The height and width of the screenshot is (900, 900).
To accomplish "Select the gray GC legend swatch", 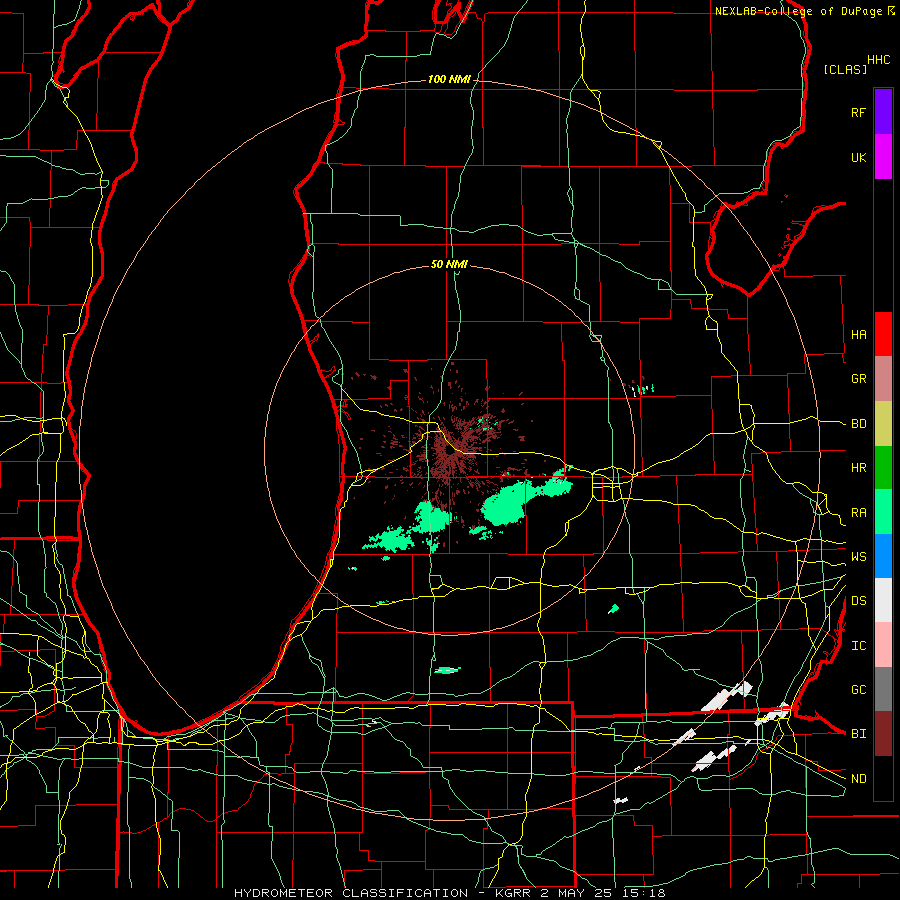I will pos(883,689).
